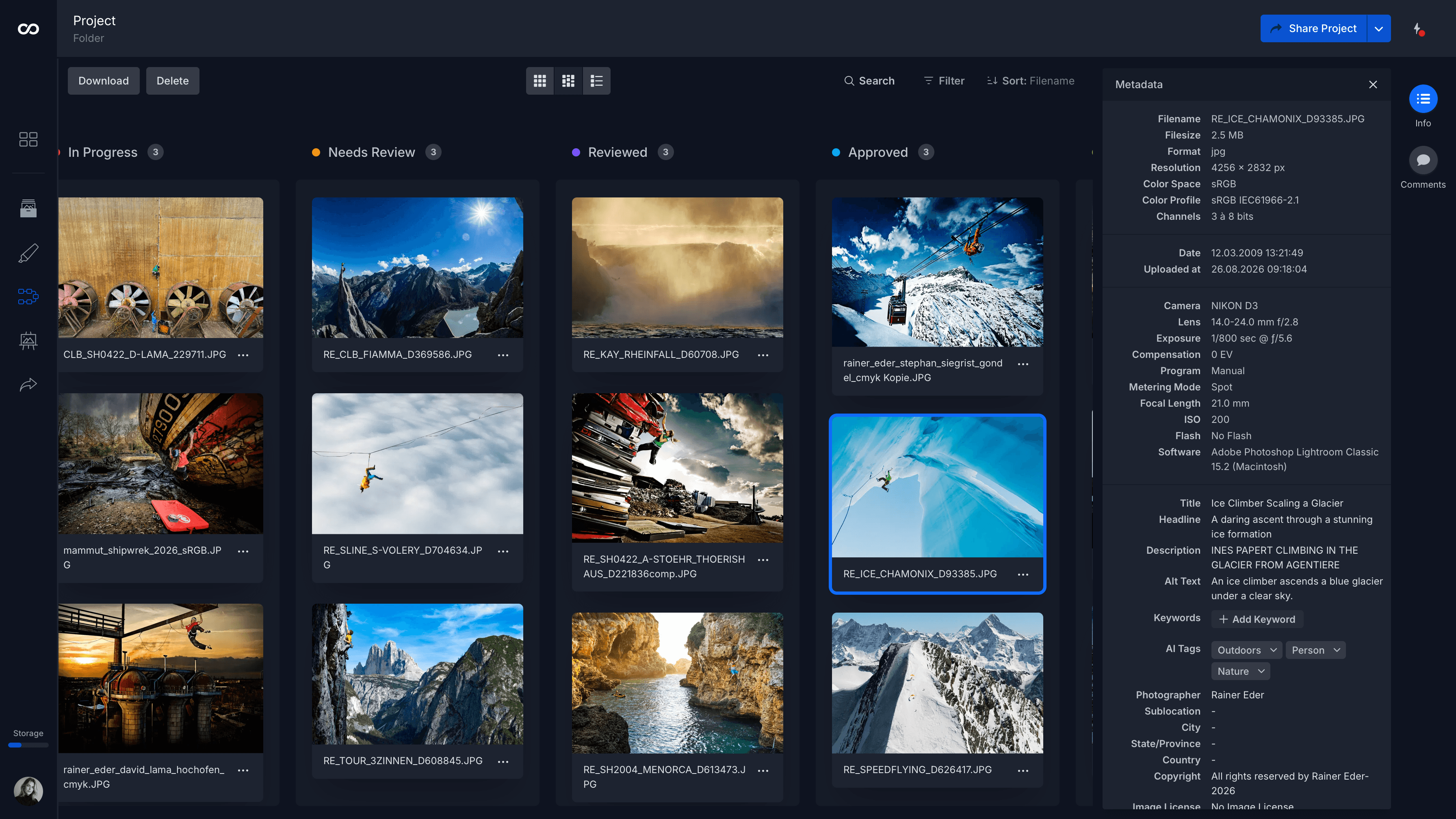The image size is (1456, 819).
Task: Click the Needs Review column header
Action: click(x=371, y=152)
